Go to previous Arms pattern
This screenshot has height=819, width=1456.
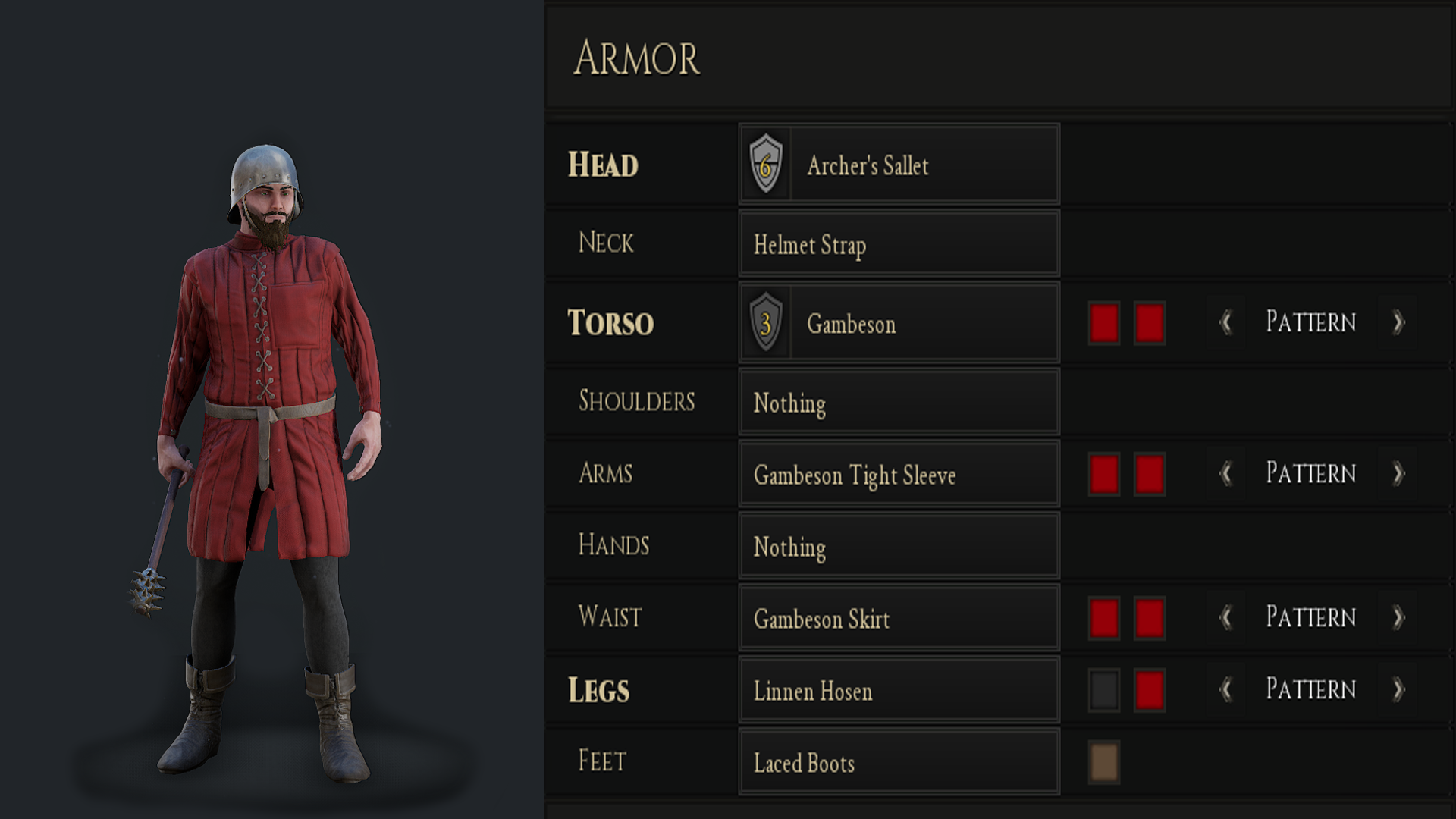(1225, 474)
